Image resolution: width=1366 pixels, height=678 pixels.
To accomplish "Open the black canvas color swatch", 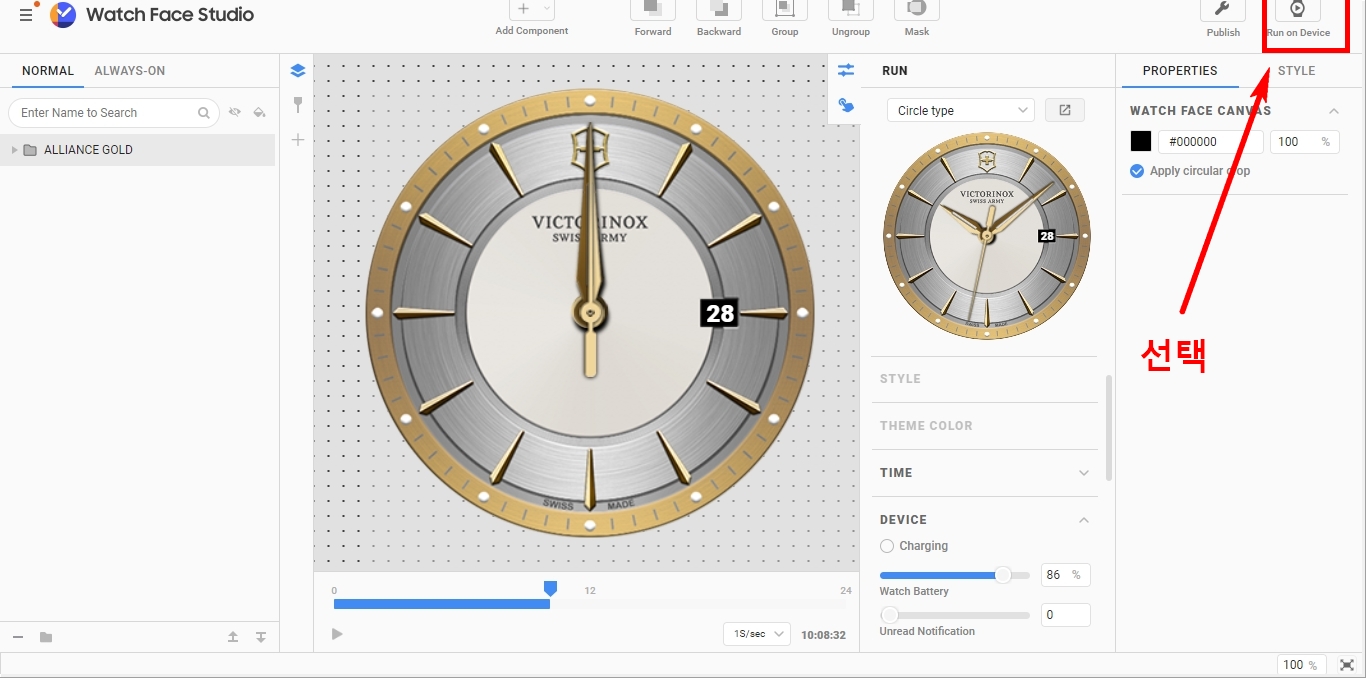I will 1141,142.
